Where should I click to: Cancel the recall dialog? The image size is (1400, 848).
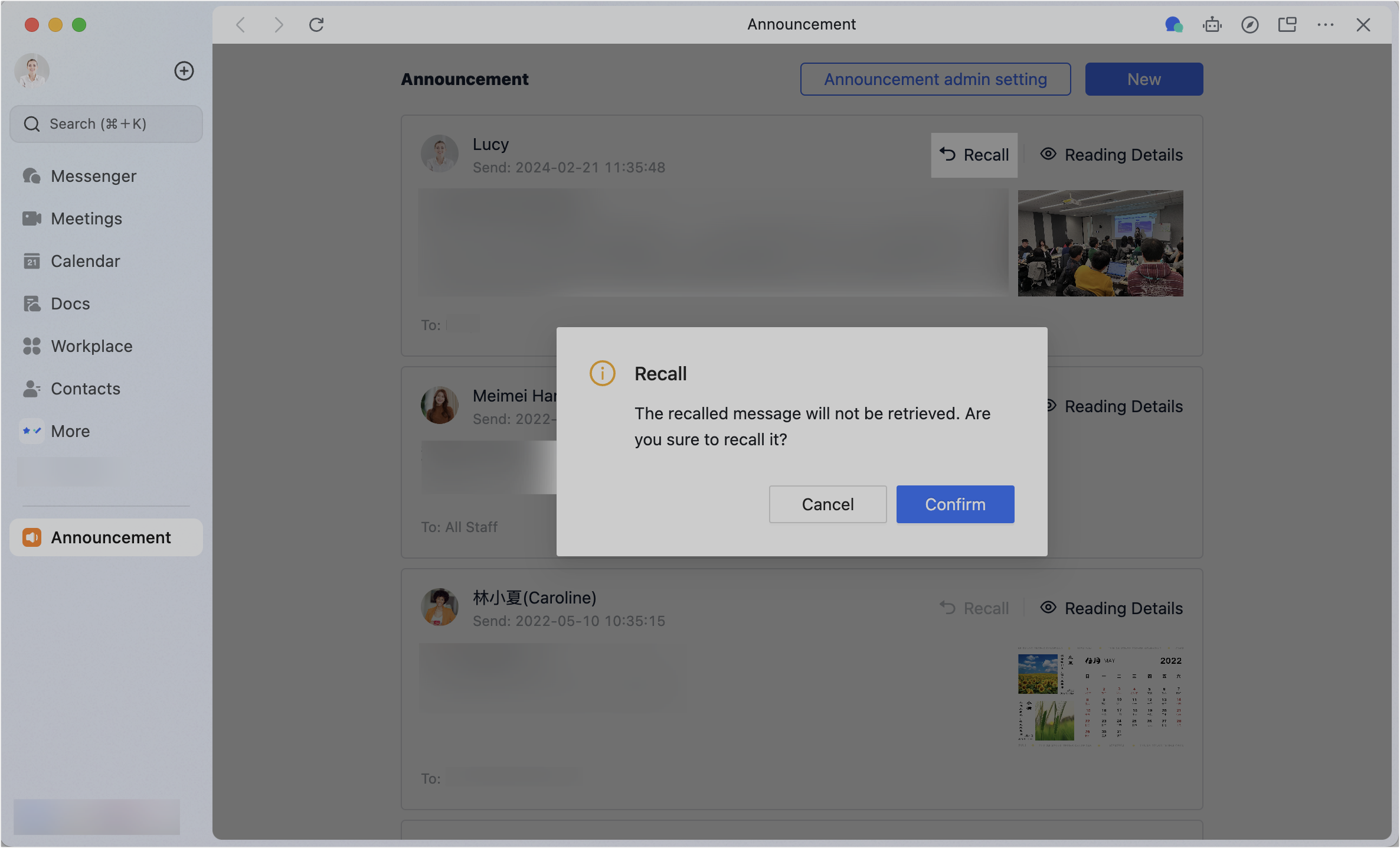pyautogui.click(x=827, y=504)
